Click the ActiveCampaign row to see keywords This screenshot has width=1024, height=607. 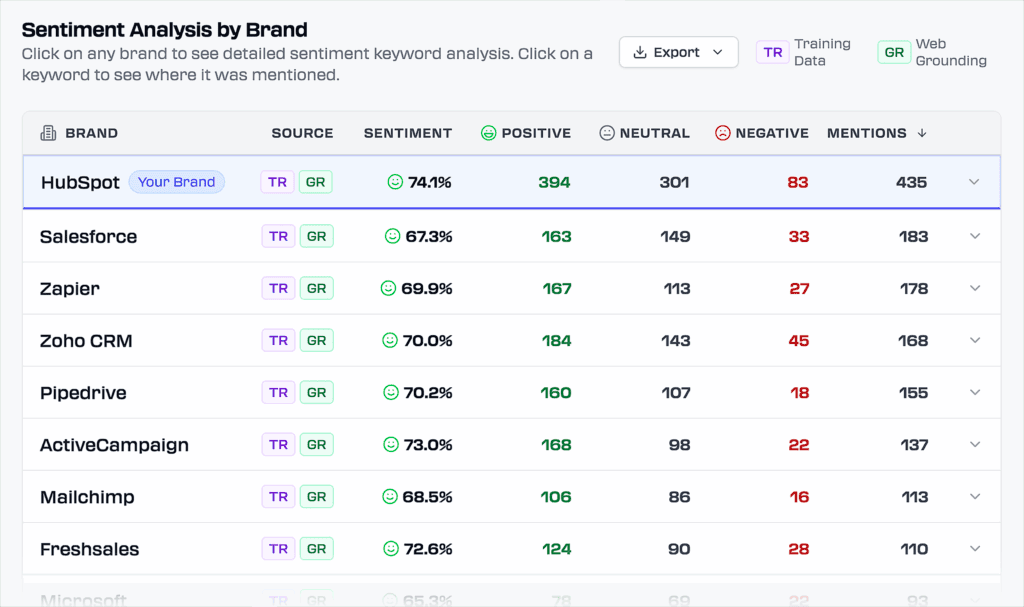113,444
